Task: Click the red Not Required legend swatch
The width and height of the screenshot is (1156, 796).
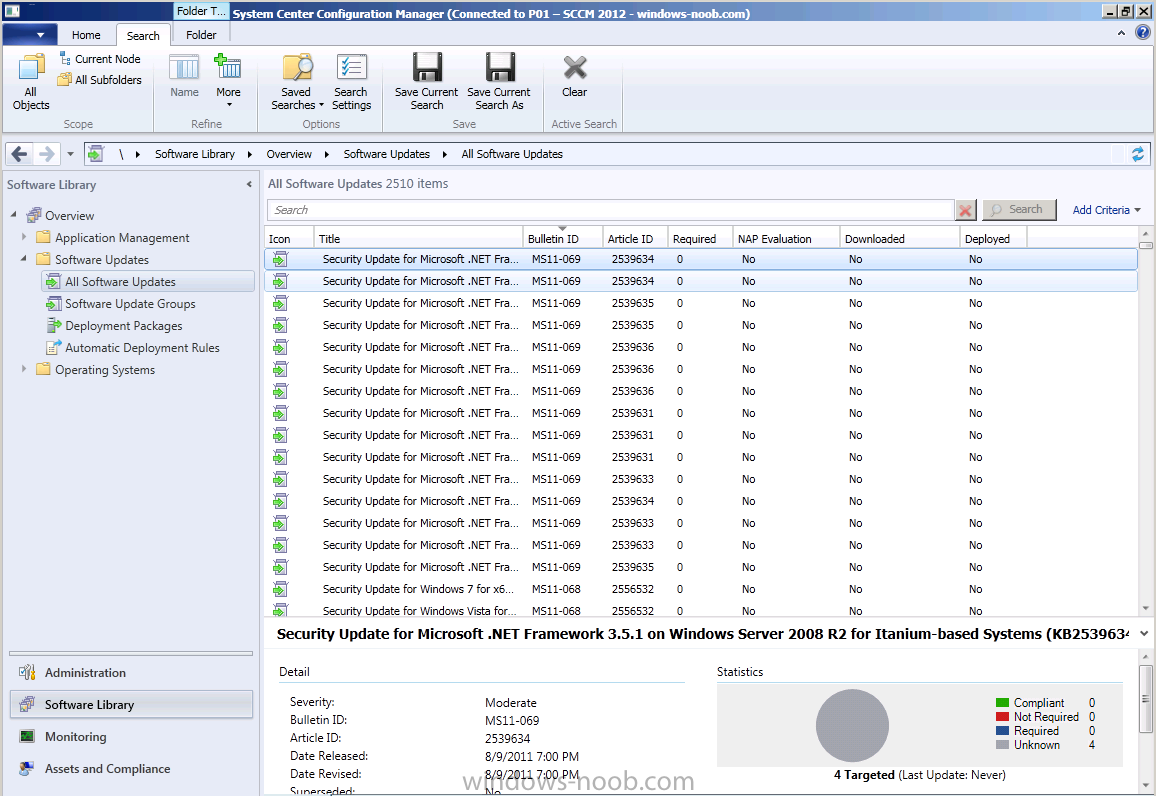Action: click(1002, 717)
